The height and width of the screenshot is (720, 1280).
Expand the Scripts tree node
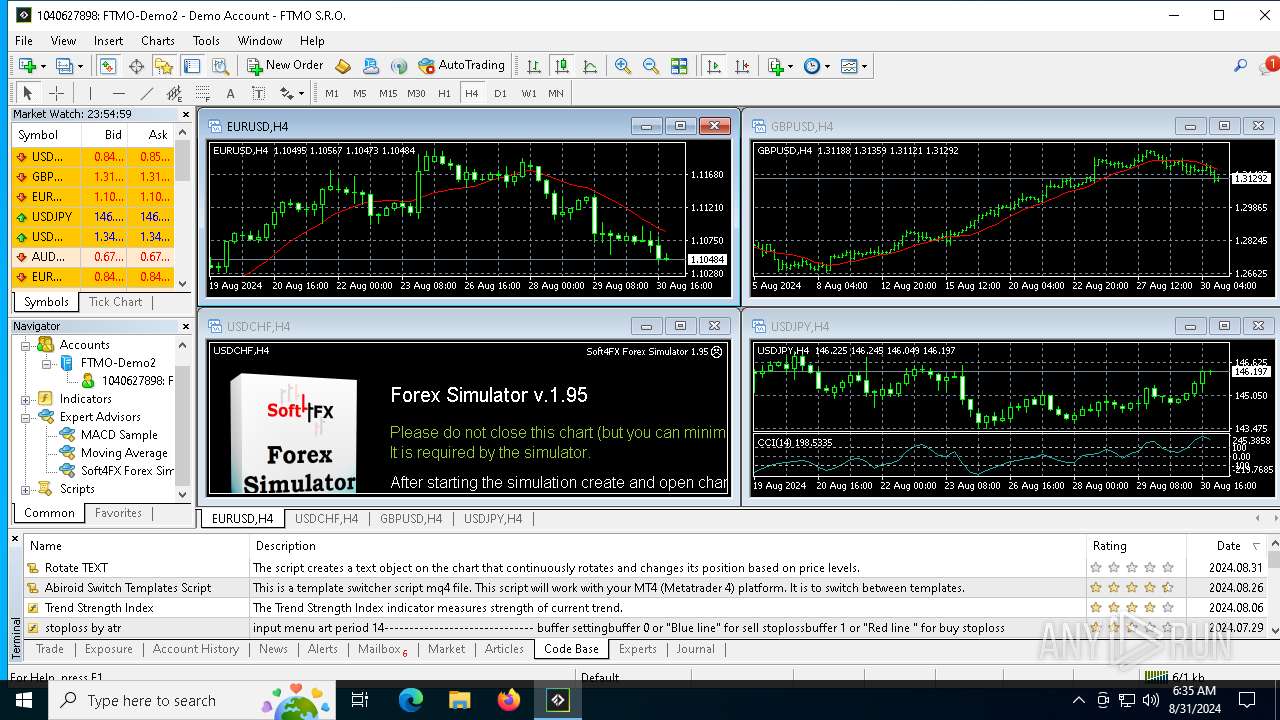(26, 489)
